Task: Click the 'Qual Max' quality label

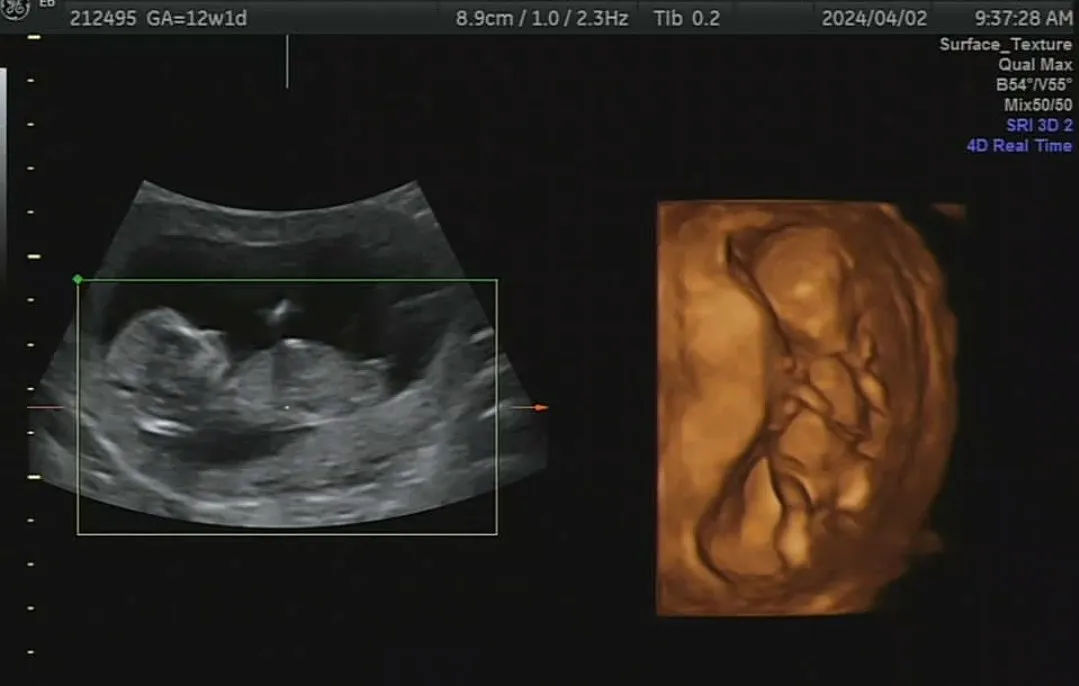Action: tap(1035, 65)
